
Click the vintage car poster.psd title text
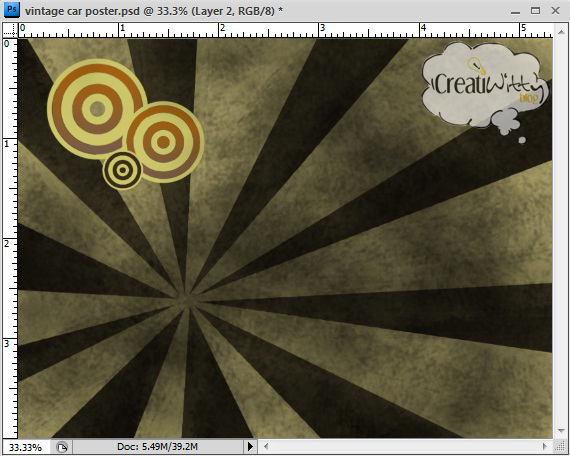click(82, 11)
